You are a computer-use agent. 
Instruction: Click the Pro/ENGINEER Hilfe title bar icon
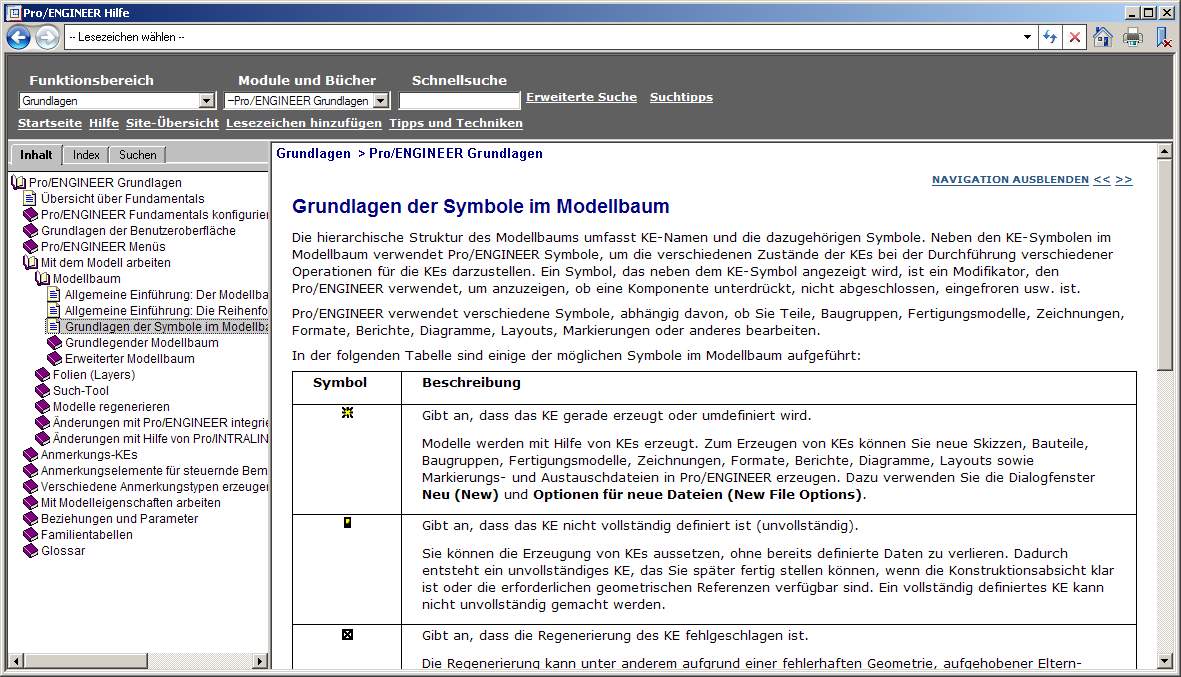click(x=14, y=12)
